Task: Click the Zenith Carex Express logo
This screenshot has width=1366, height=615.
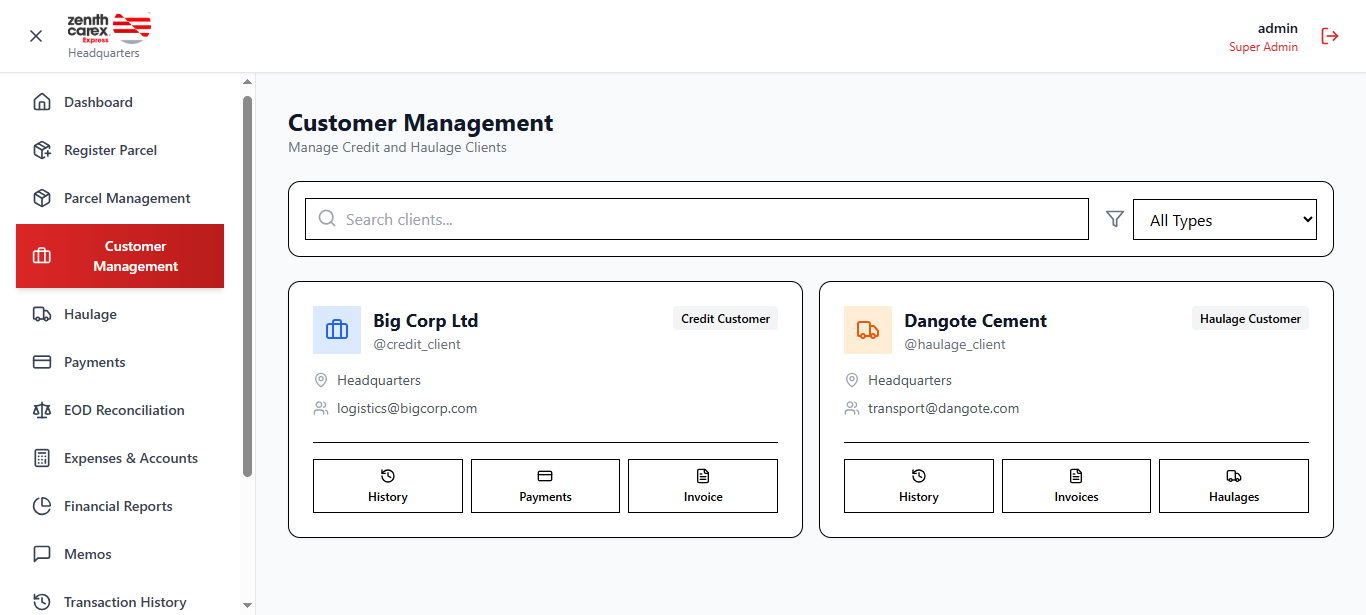Action: [109, 29]
